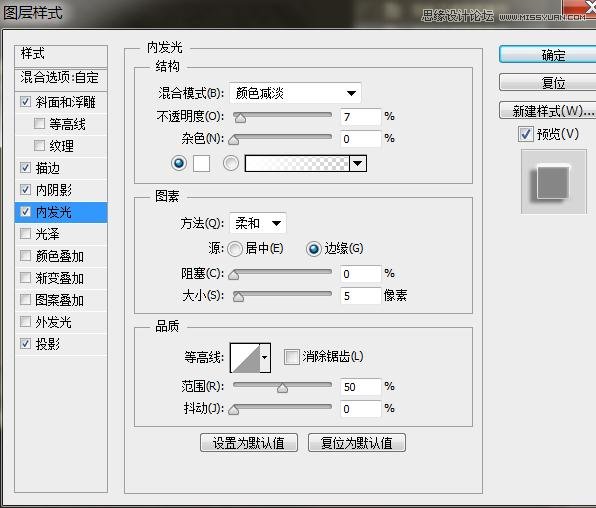Uncheck the 描边 style checkbox
Screen dimensions: 596x508
pyautogui.click(x=25, y=168)
